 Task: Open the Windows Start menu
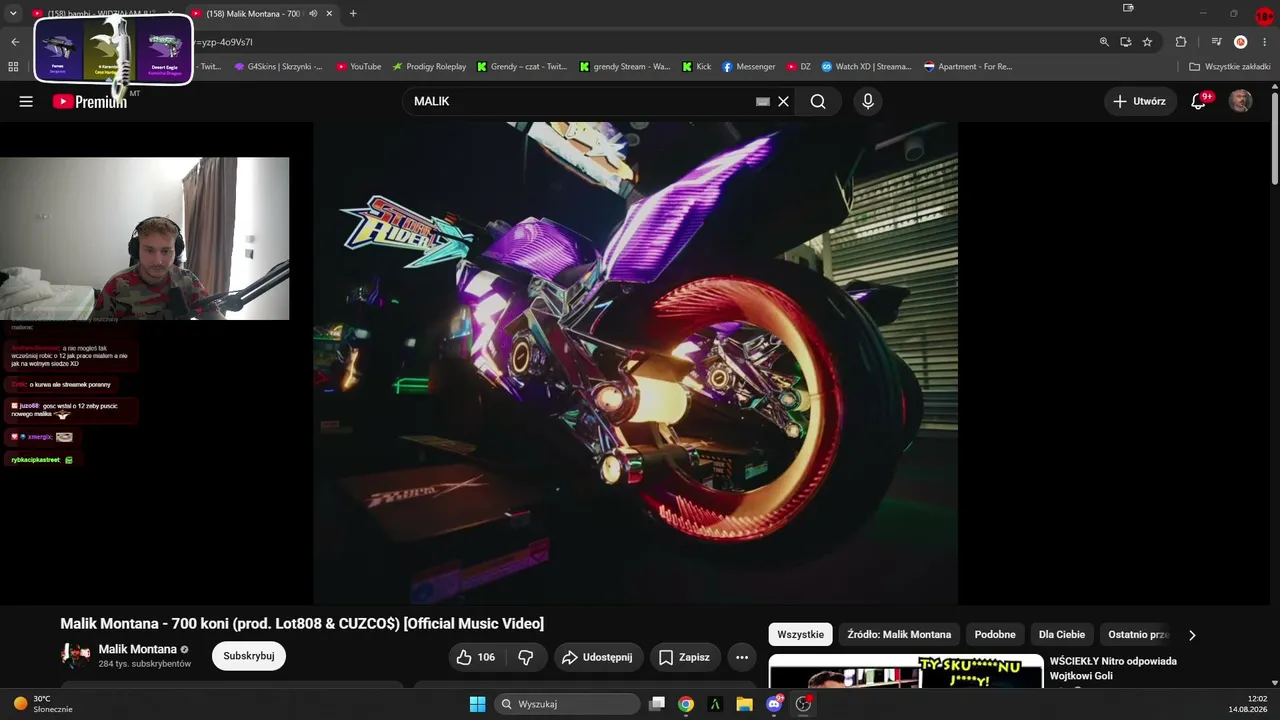477,704
